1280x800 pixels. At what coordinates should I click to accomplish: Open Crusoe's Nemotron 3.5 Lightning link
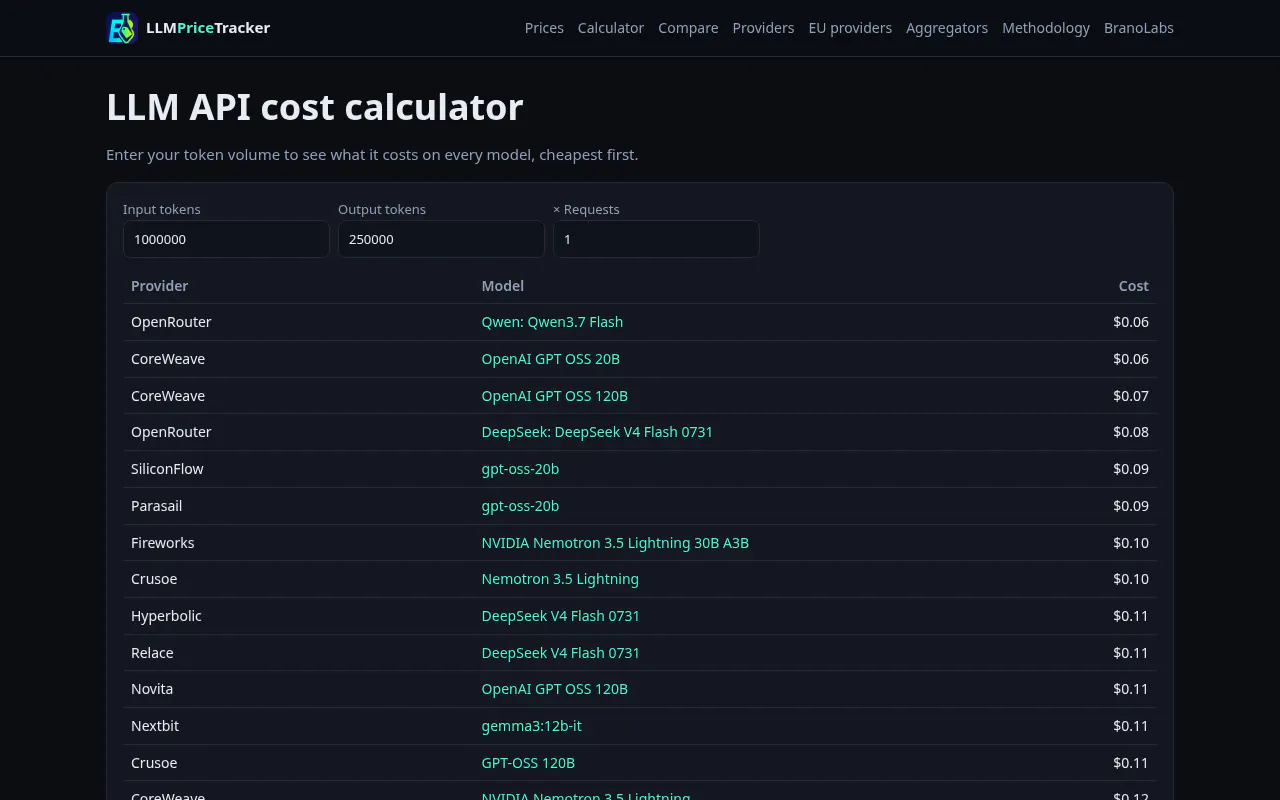(x=560, y=579)
